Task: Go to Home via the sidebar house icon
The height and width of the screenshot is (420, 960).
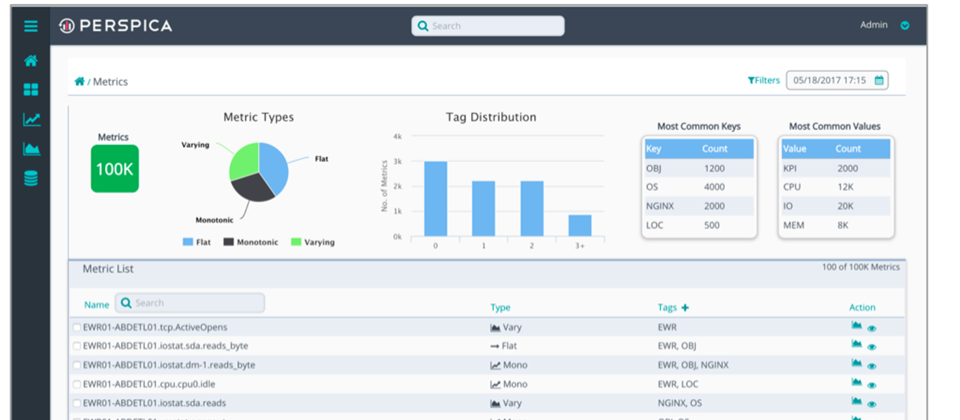Action: (x=31, y=61)
